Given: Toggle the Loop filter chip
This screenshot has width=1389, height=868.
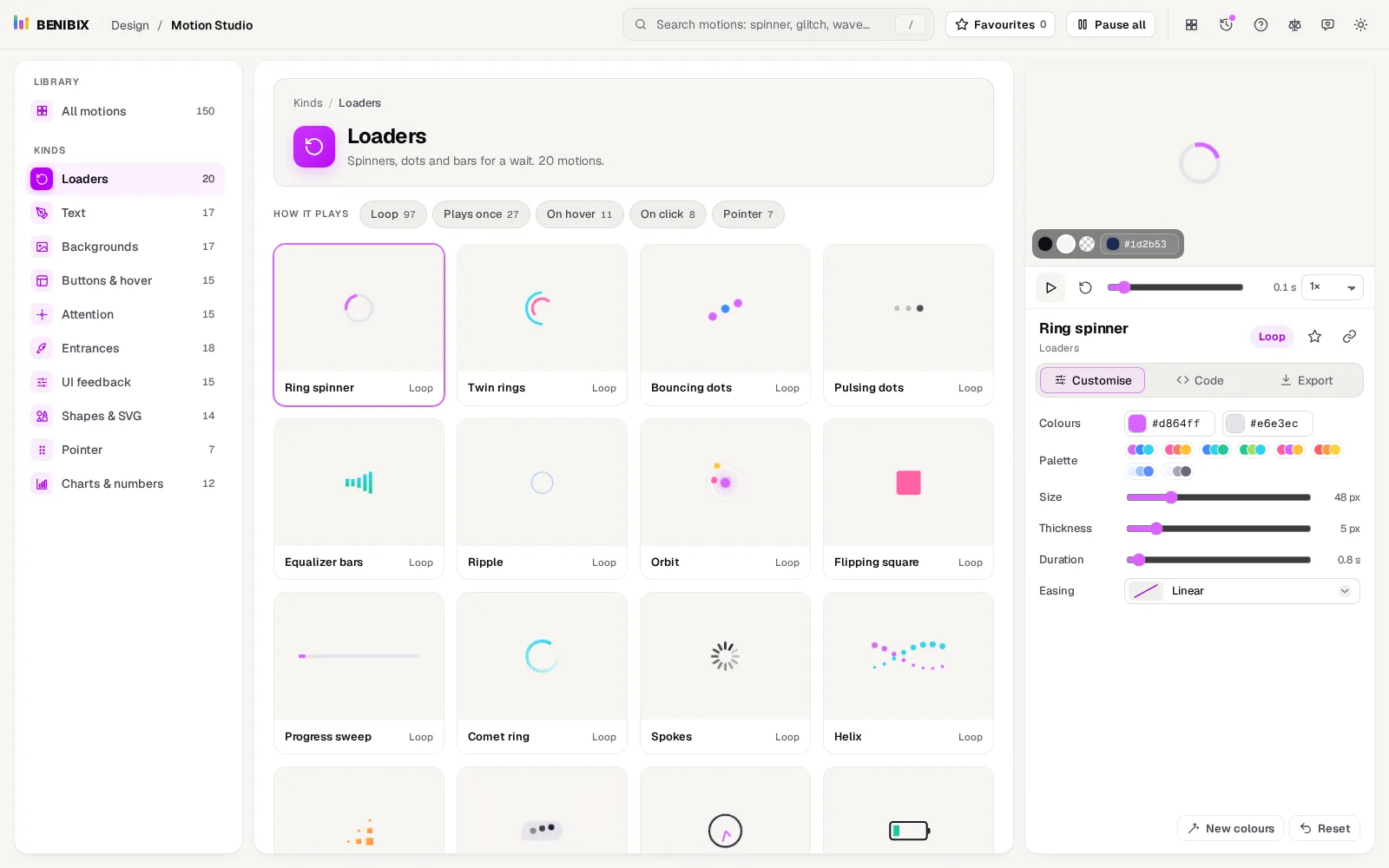Looking at the screenshot, I should (x=393, y=214).
